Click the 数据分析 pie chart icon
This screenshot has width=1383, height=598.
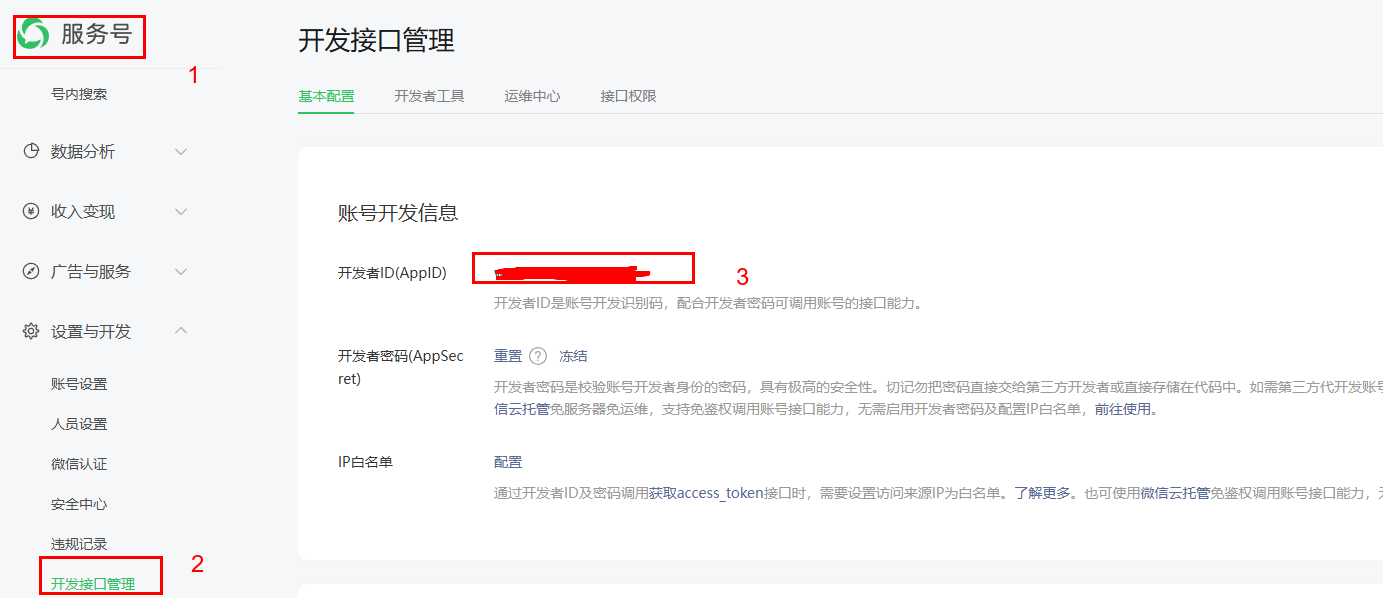point(31,151)
